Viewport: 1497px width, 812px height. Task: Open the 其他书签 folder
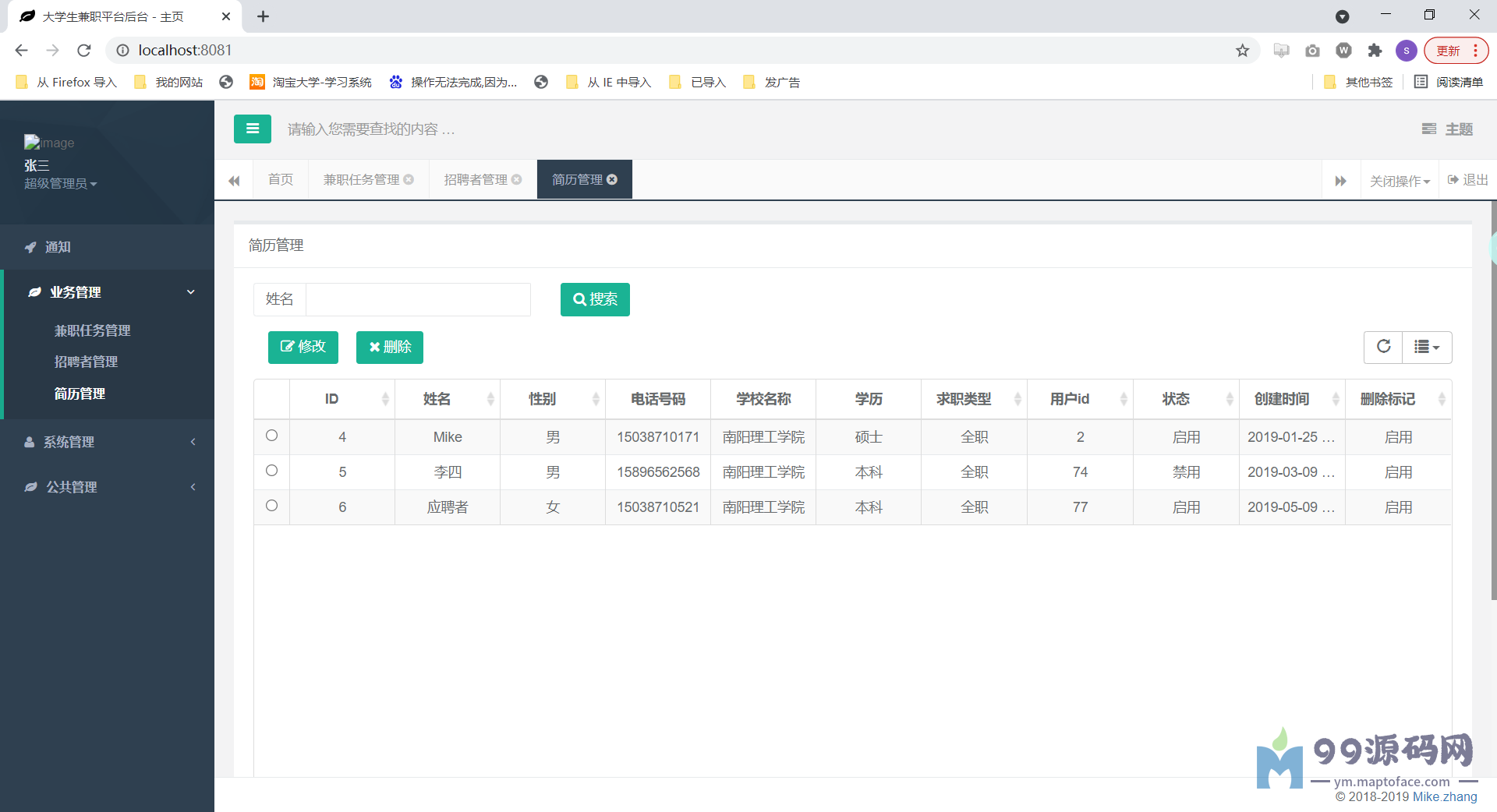click(x=1358, y=82)
